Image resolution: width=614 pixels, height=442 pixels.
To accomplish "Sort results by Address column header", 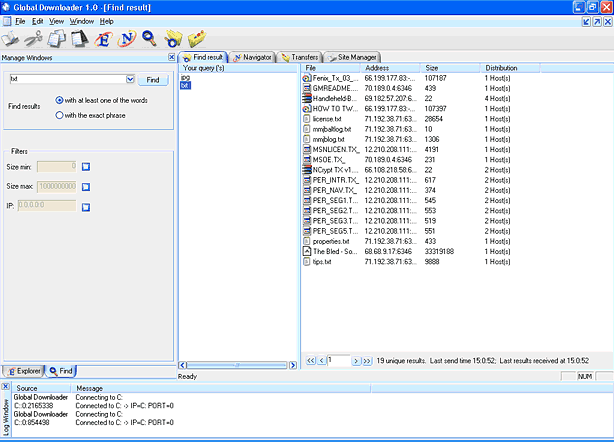I will [x=390, y=68].
